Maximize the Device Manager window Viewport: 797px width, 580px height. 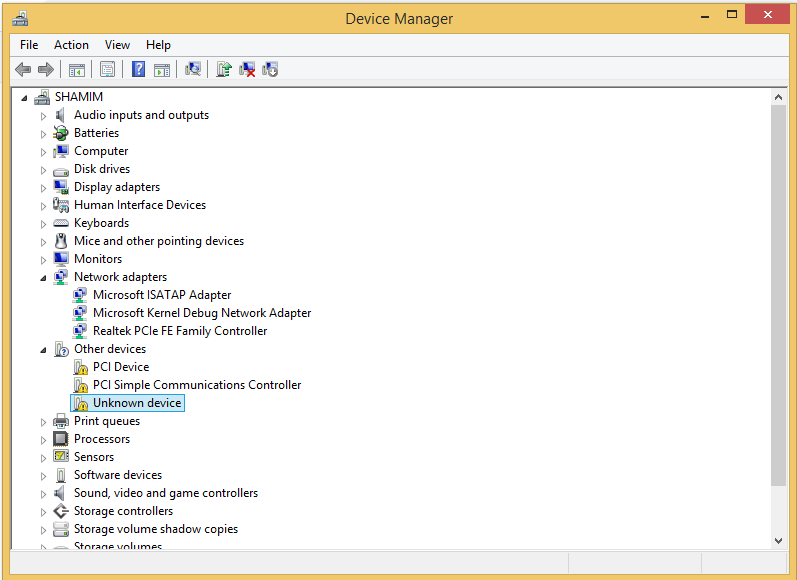731,15
